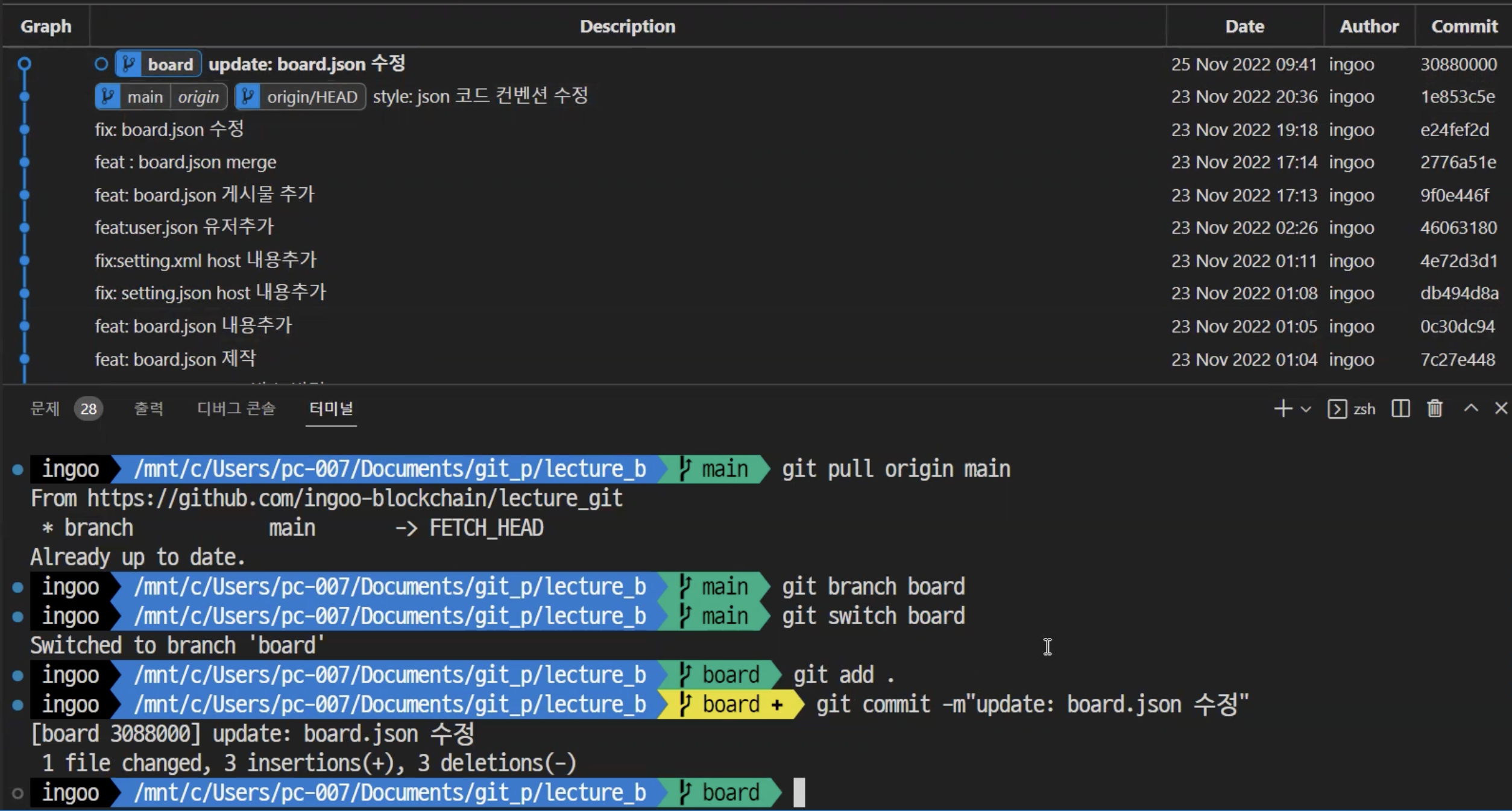Viewport: 1512px width, 811px height.
Task: Select commit 'feat : board.json merge'
Action: [186, 162]
